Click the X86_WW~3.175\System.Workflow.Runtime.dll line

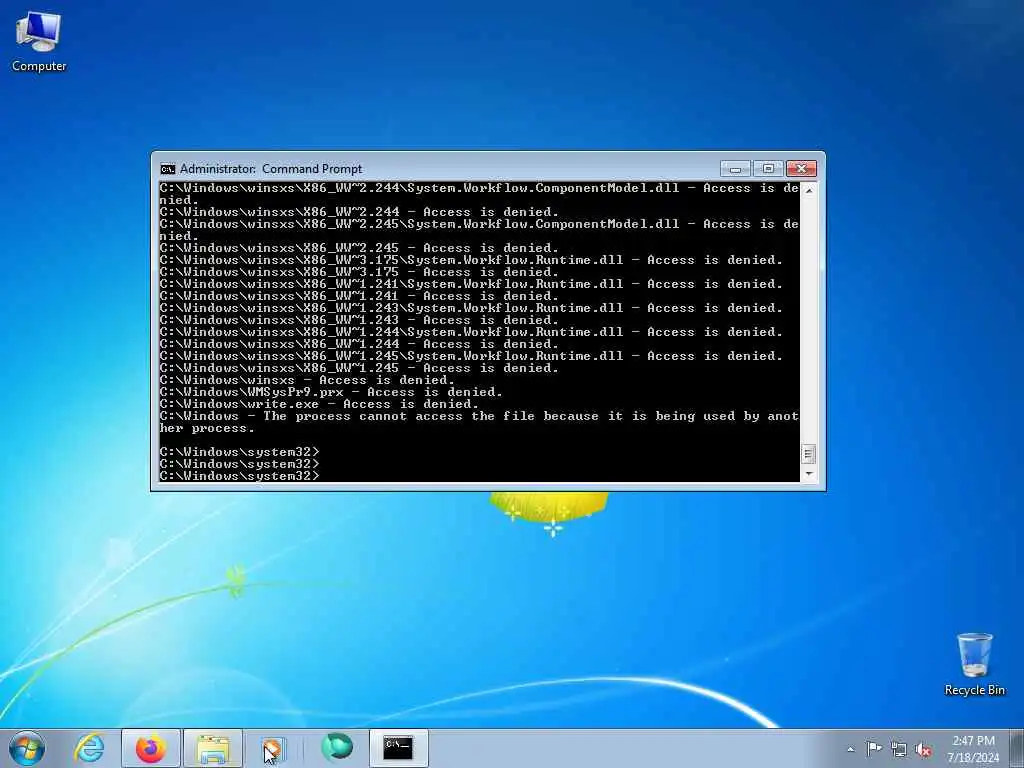tap(471, 260)
